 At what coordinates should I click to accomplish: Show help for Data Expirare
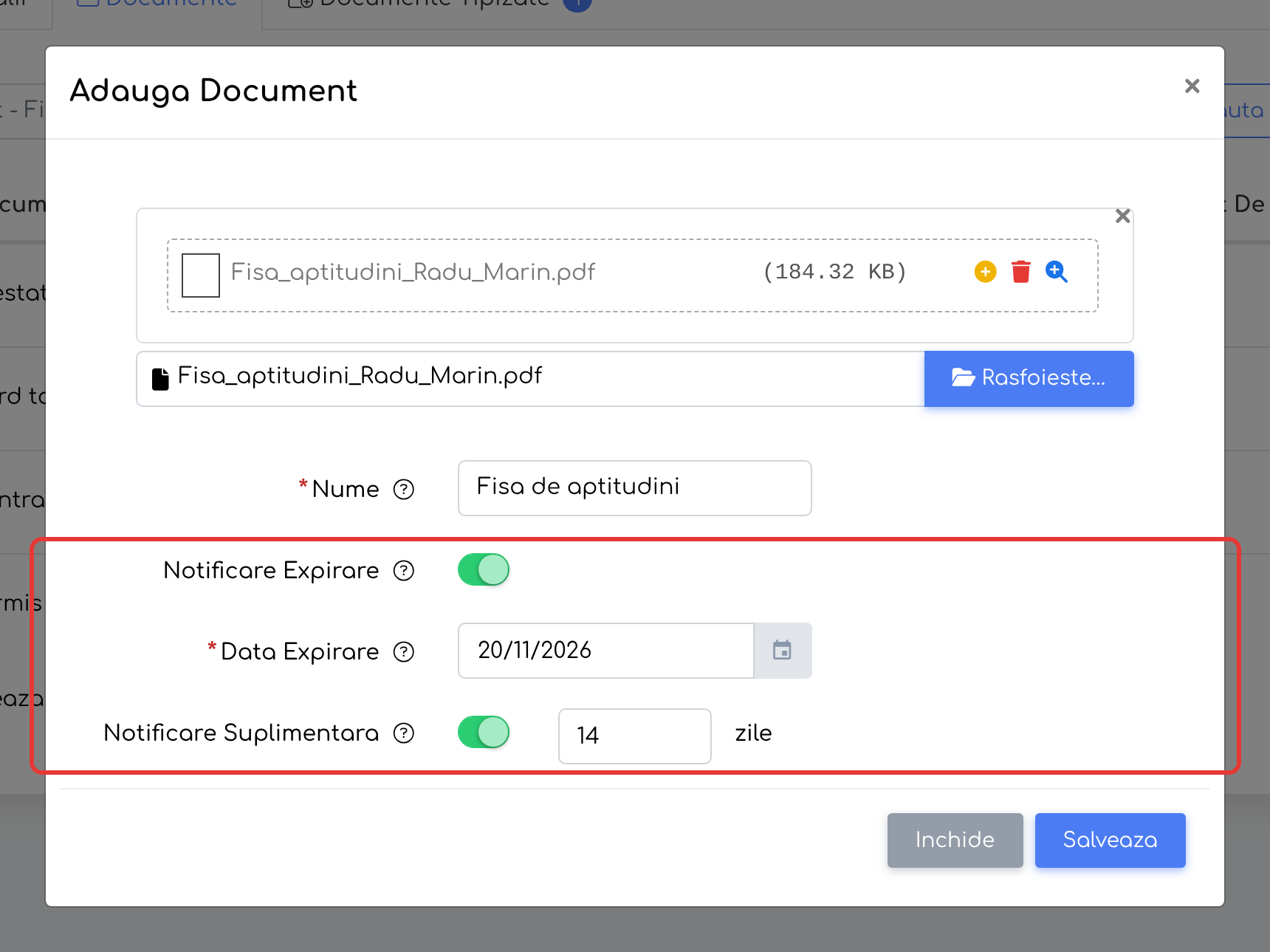pyautogui.click(x=404, y=651)
